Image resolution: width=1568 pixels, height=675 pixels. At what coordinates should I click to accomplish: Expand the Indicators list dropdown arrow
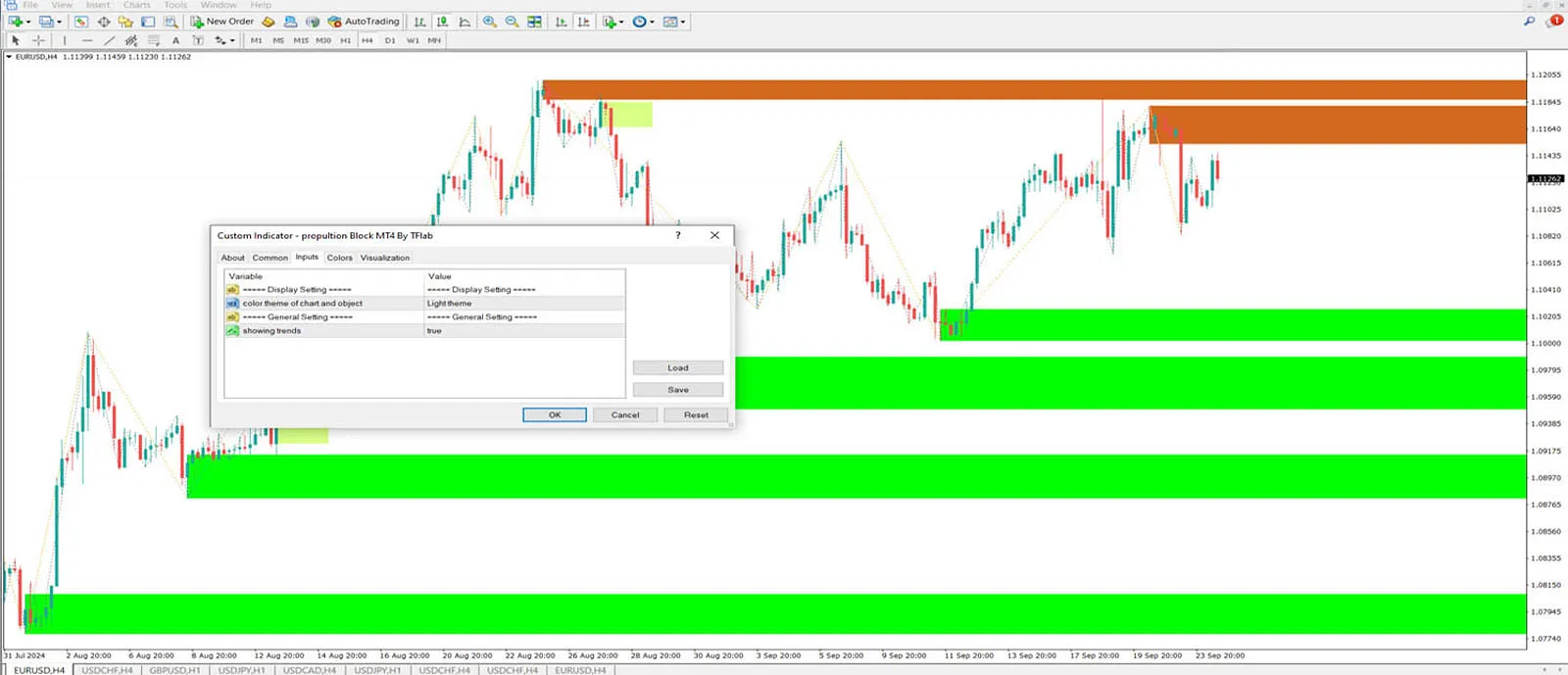point(621,22)
